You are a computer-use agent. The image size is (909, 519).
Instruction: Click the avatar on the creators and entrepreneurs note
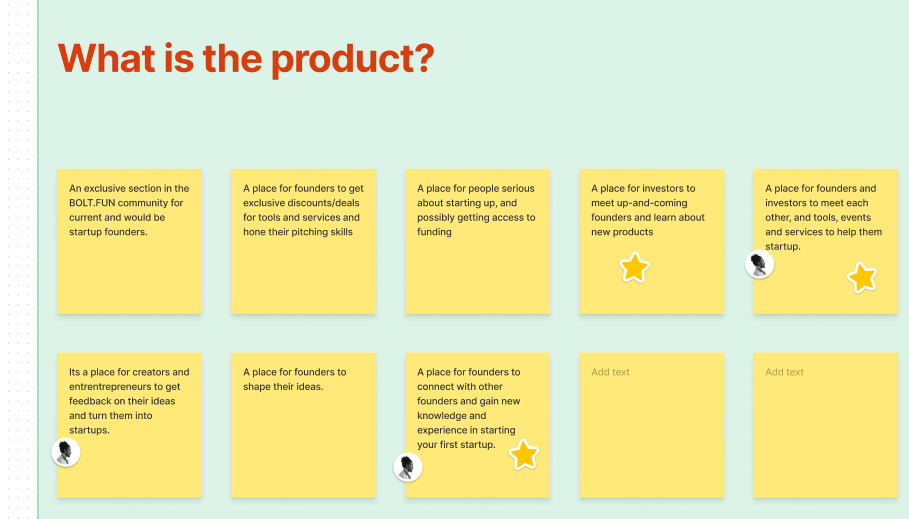66,452
